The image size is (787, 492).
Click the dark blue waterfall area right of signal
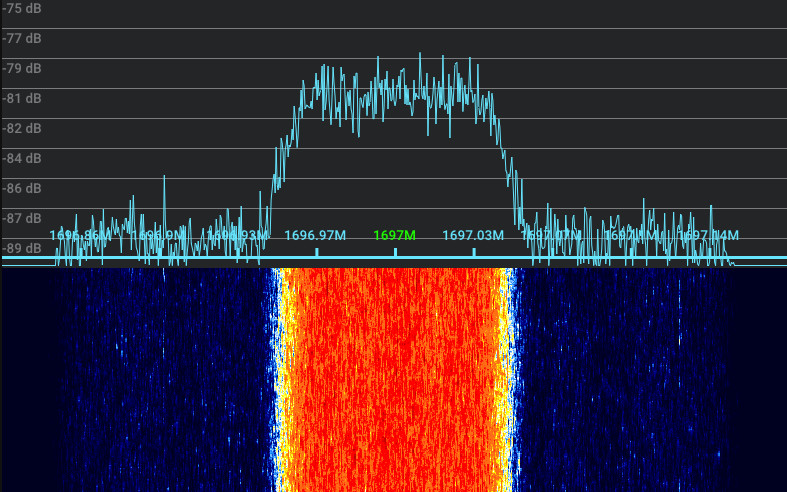[620, 380]
